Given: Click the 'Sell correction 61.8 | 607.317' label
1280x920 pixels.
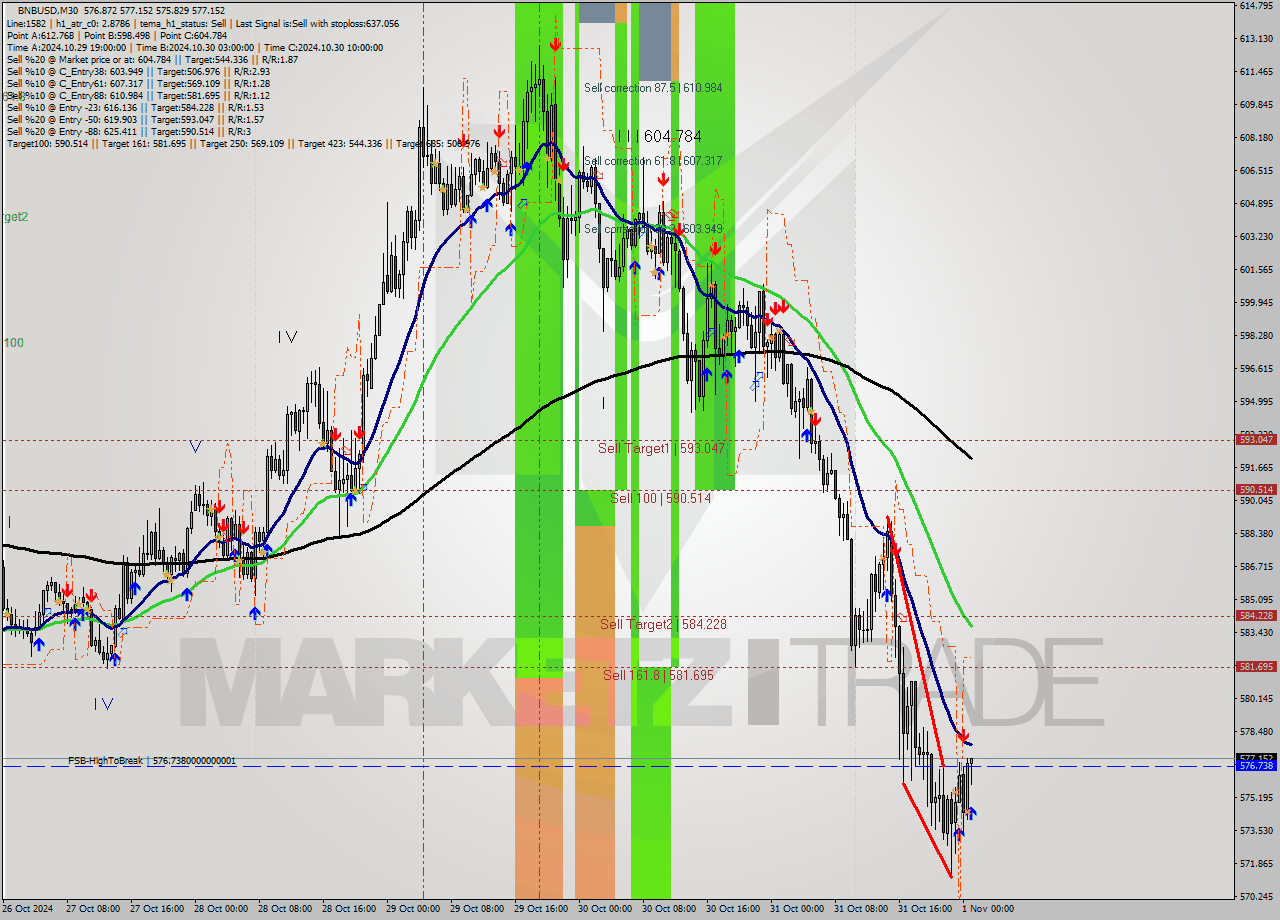Looking at the screenshot, I should 653,161.
